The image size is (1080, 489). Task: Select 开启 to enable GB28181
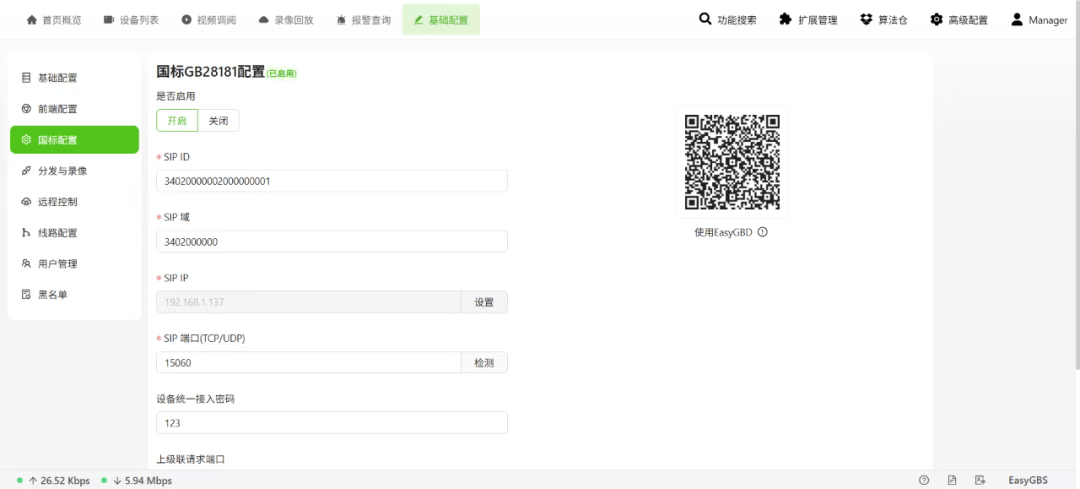(x=176, y=120)
